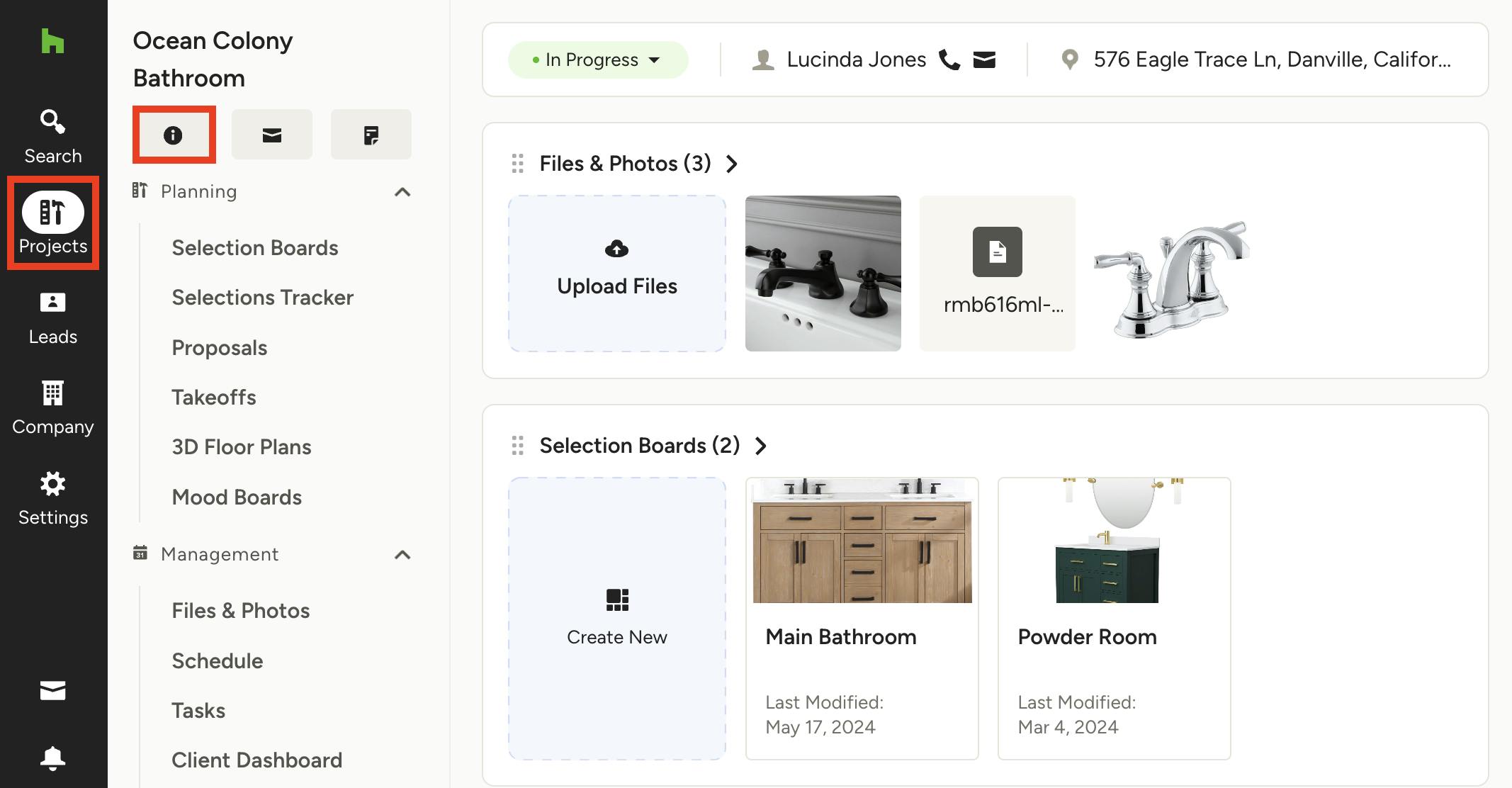Click the client person icon

(x=763, y=60)
